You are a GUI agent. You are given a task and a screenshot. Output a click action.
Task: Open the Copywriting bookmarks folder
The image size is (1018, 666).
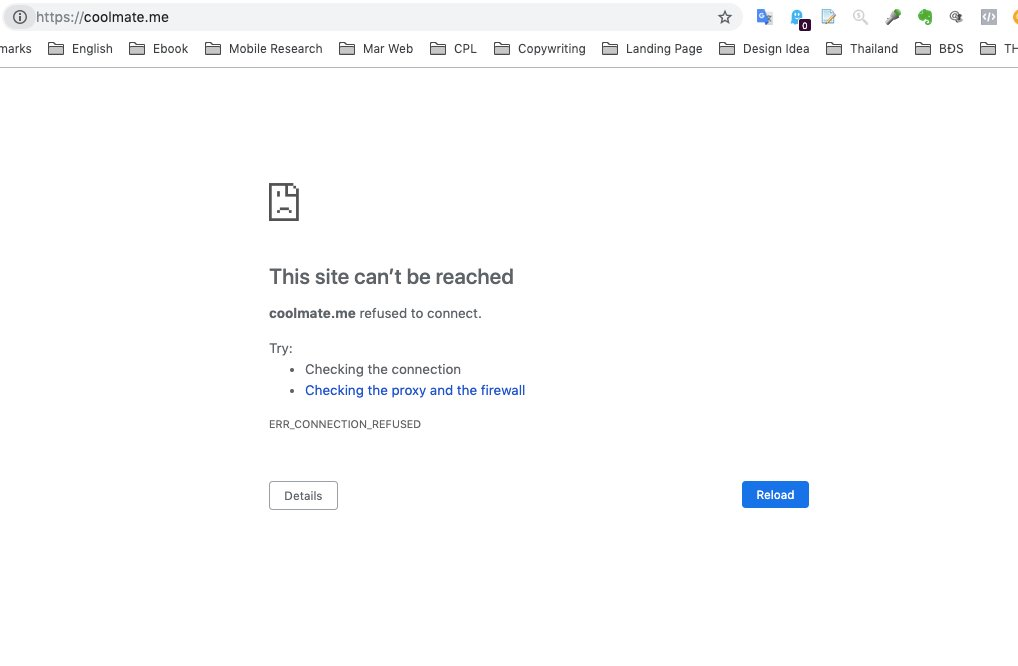click(x=539, y=48)
